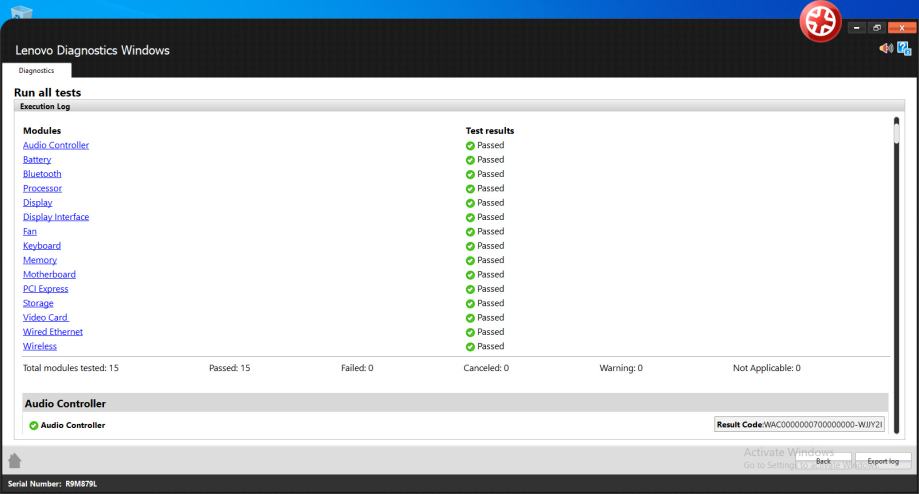The height and width of the screenshot is (494, 919).
Task: Switch to the Diagnostics tab
Action: 36,70
